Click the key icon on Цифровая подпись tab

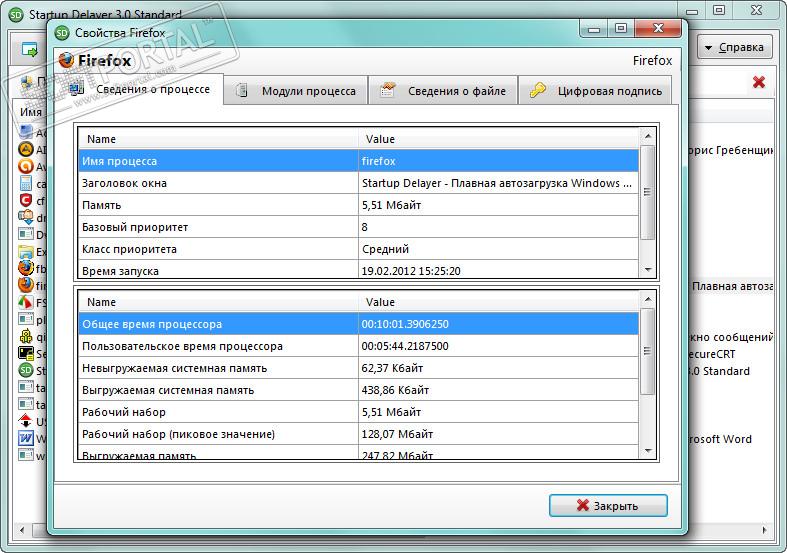pos(538,90)
